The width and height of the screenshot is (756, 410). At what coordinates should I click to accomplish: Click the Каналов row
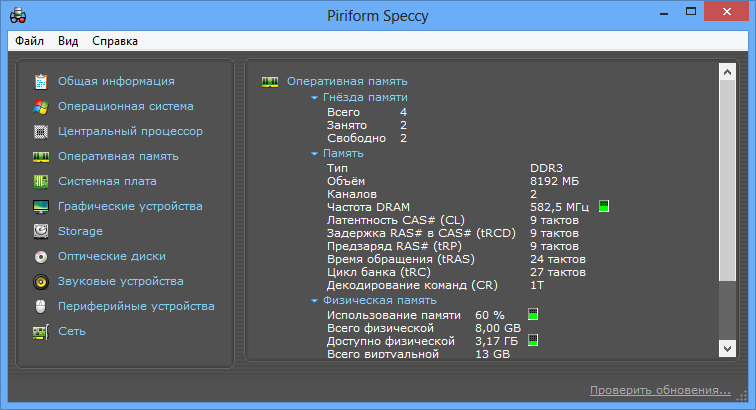[x=432, y=194]
